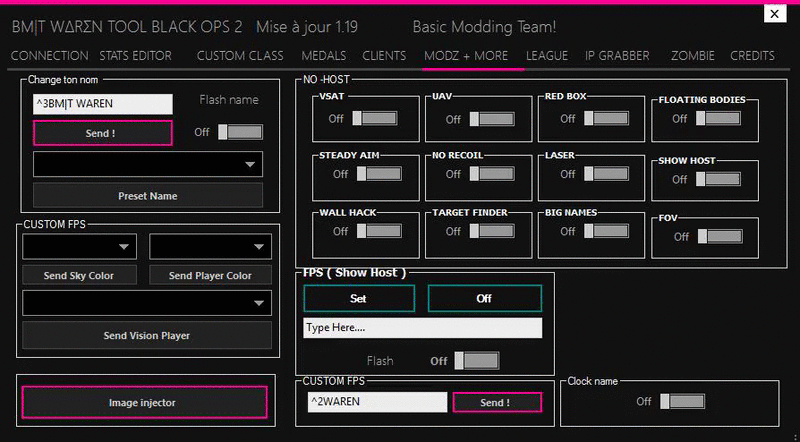
Task: Open the MEDALS tab
Action: (x=323, y=56)
